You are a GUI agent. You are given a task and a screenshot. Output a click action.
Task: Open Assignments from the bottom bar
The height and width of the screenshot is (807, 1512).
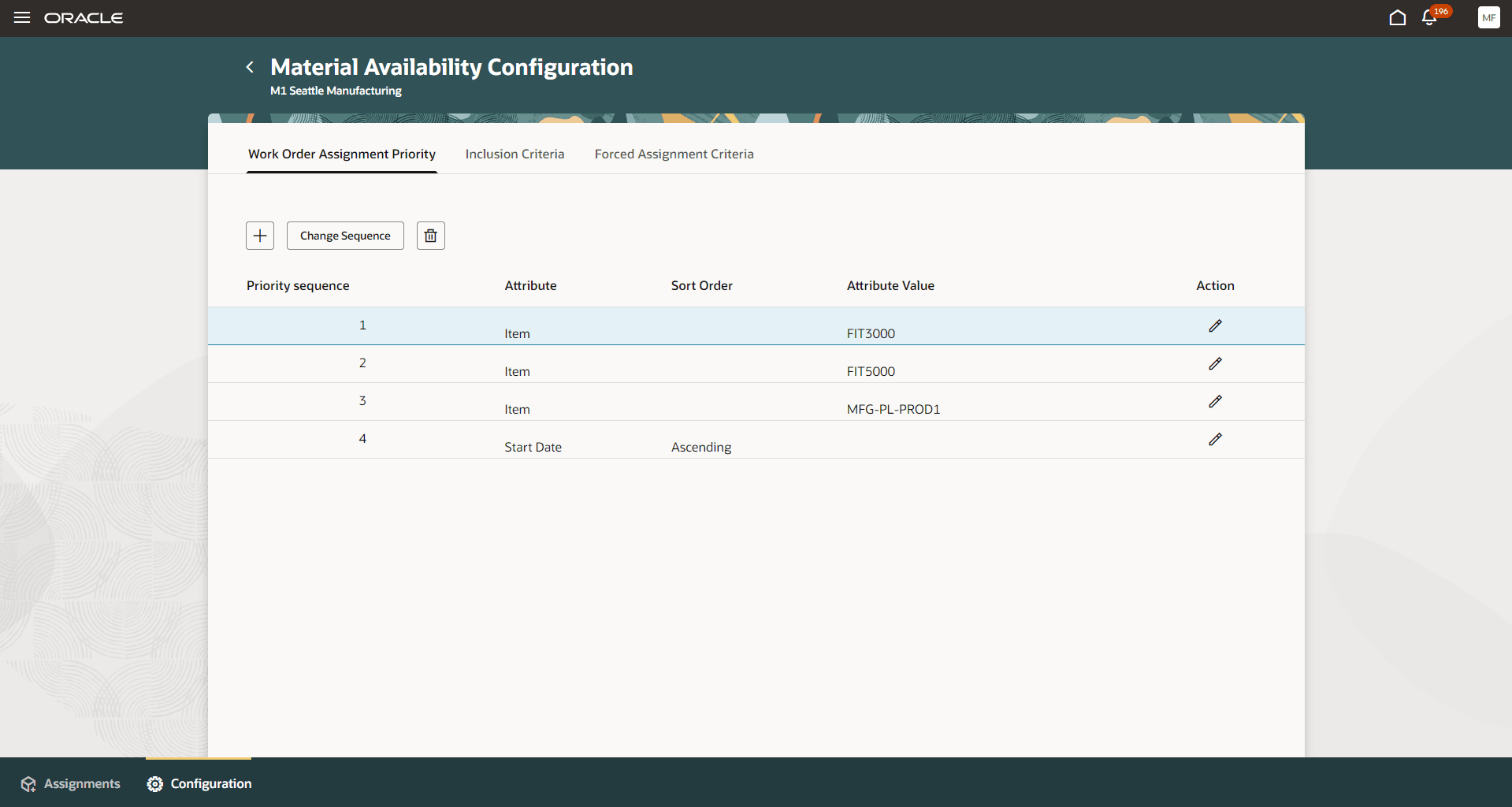[70, 783]
